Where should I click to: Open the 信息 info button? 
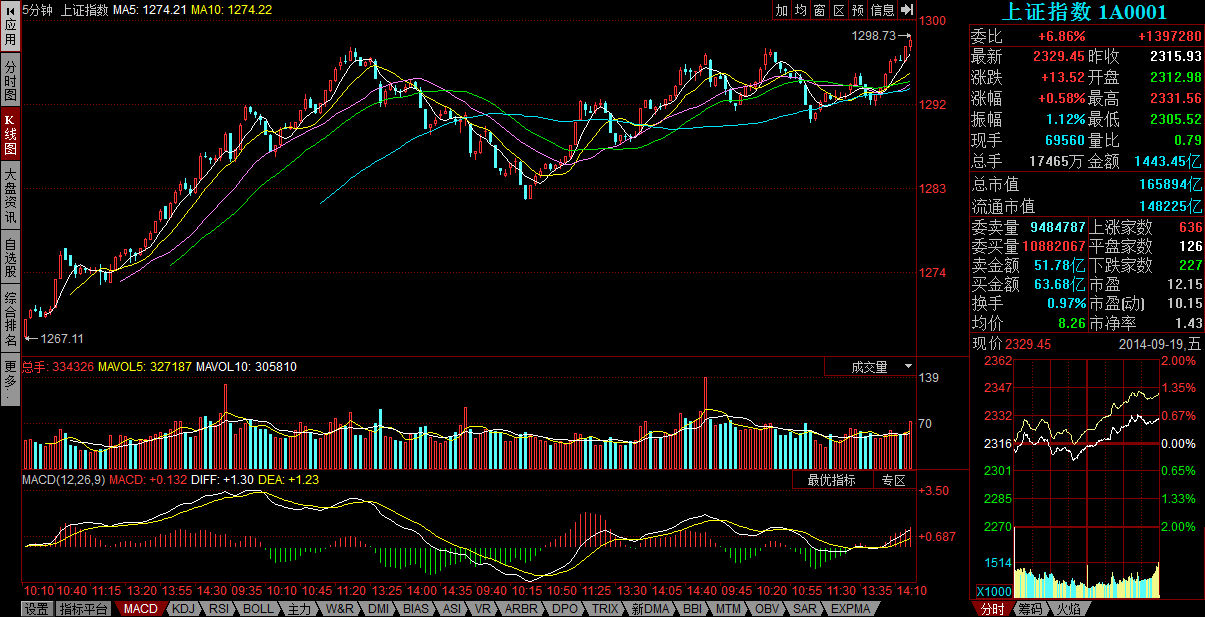[882, 10]
